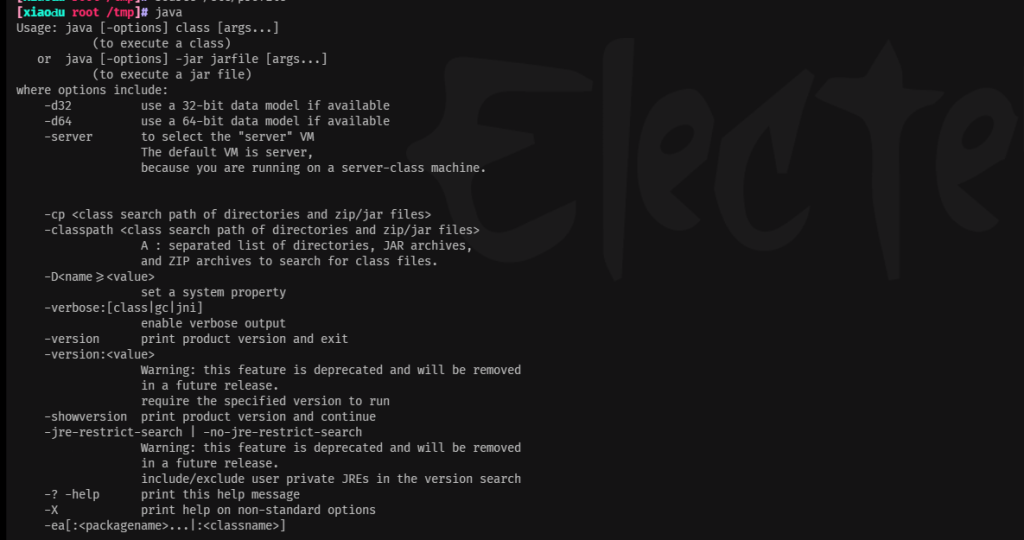Screen dimensions: 1024x540
Task: Click the 'where options include:' line
Action: [x=92, y=90]
